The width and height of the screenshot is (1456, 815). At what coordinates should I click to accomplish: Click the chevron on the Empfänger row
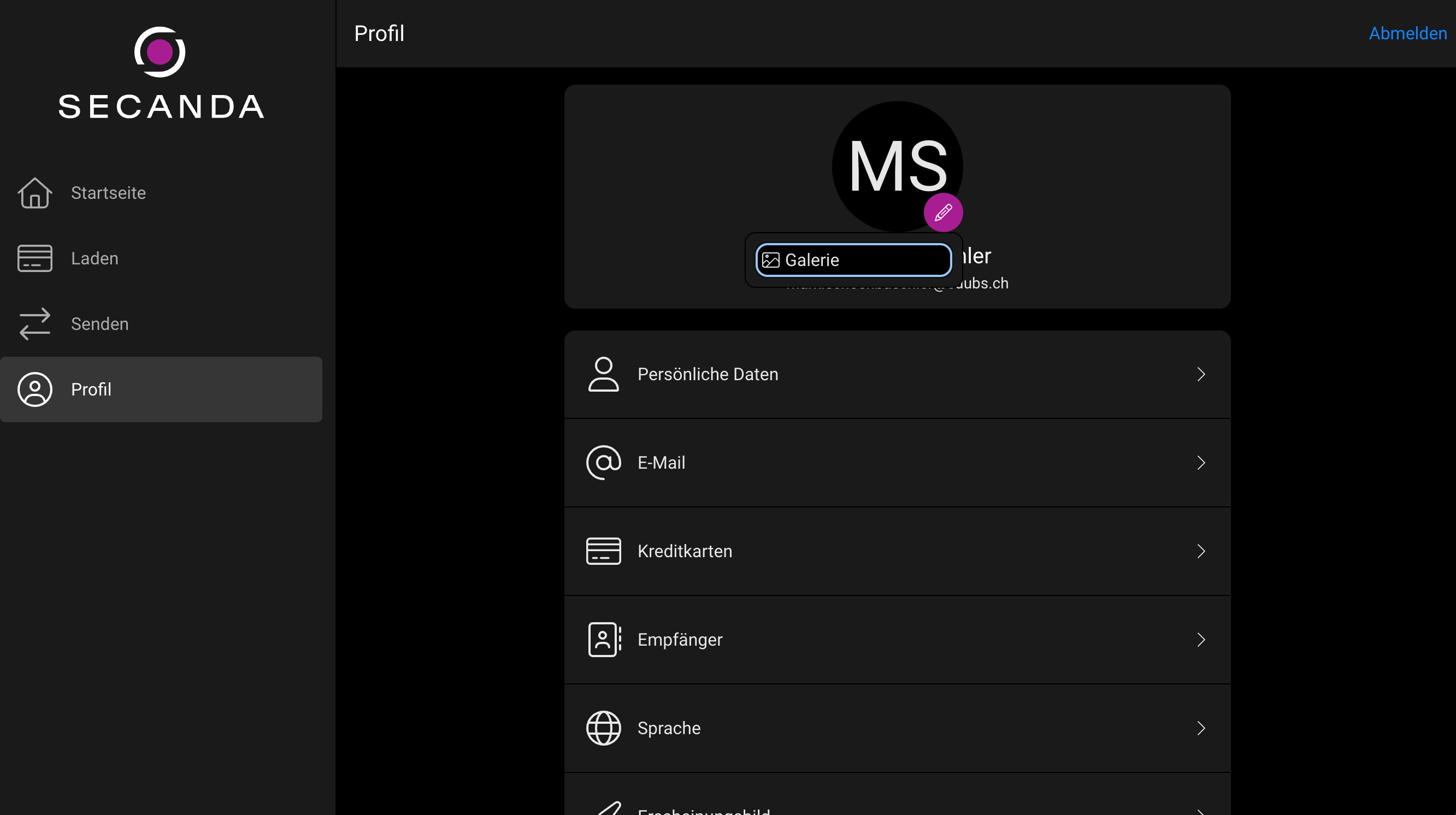point(1201,640)
